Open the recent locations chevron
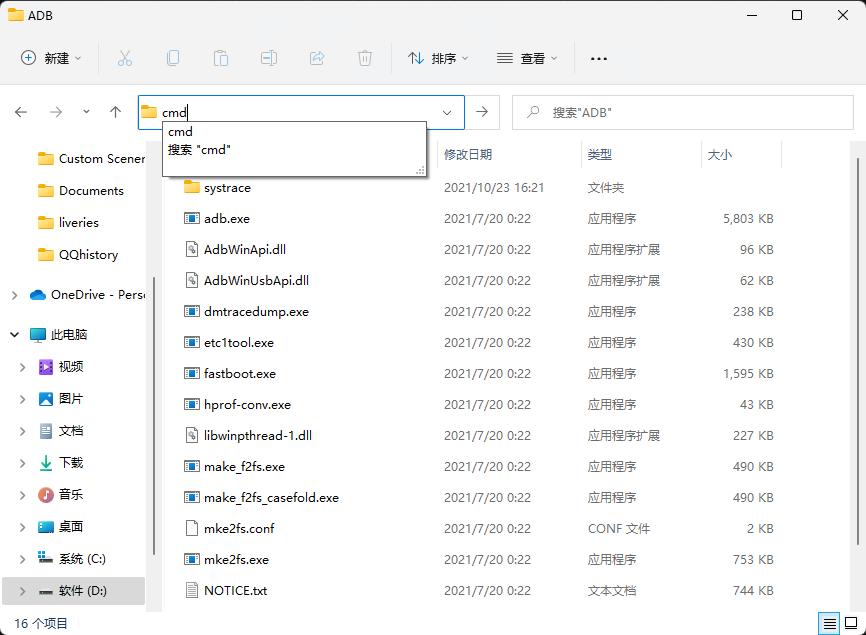 tap(86, 112)
